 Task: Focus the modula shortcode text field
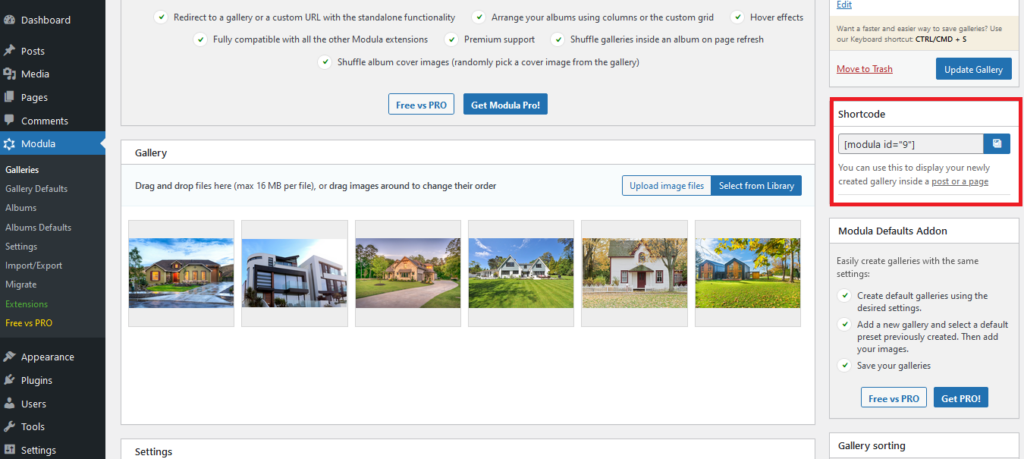tap(910, 144)
